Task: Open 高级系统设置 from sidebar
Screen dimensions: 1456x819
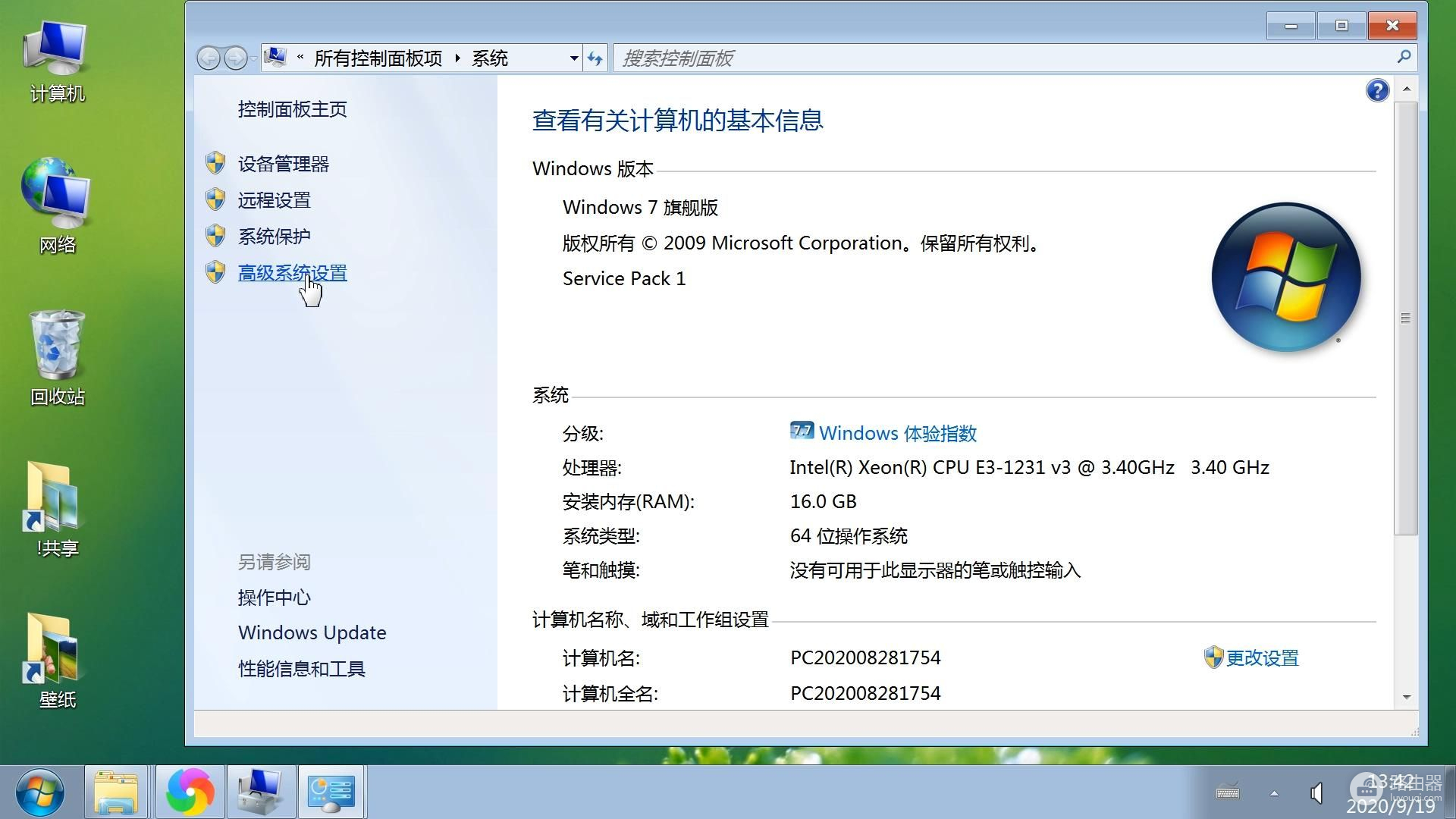Action: point(292,272)
